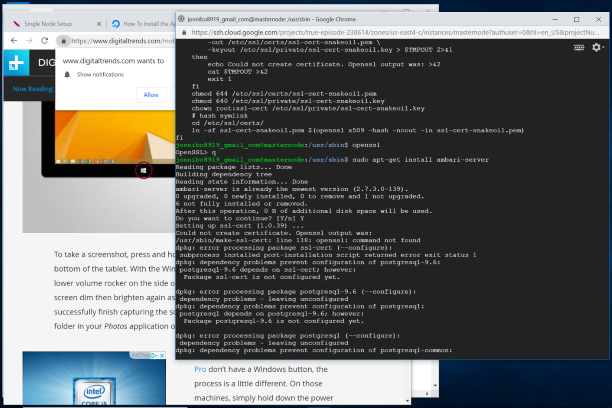Click the inner page scroll down arrow
This screenshot has height=408, width=612.
[x=407, y=401]
